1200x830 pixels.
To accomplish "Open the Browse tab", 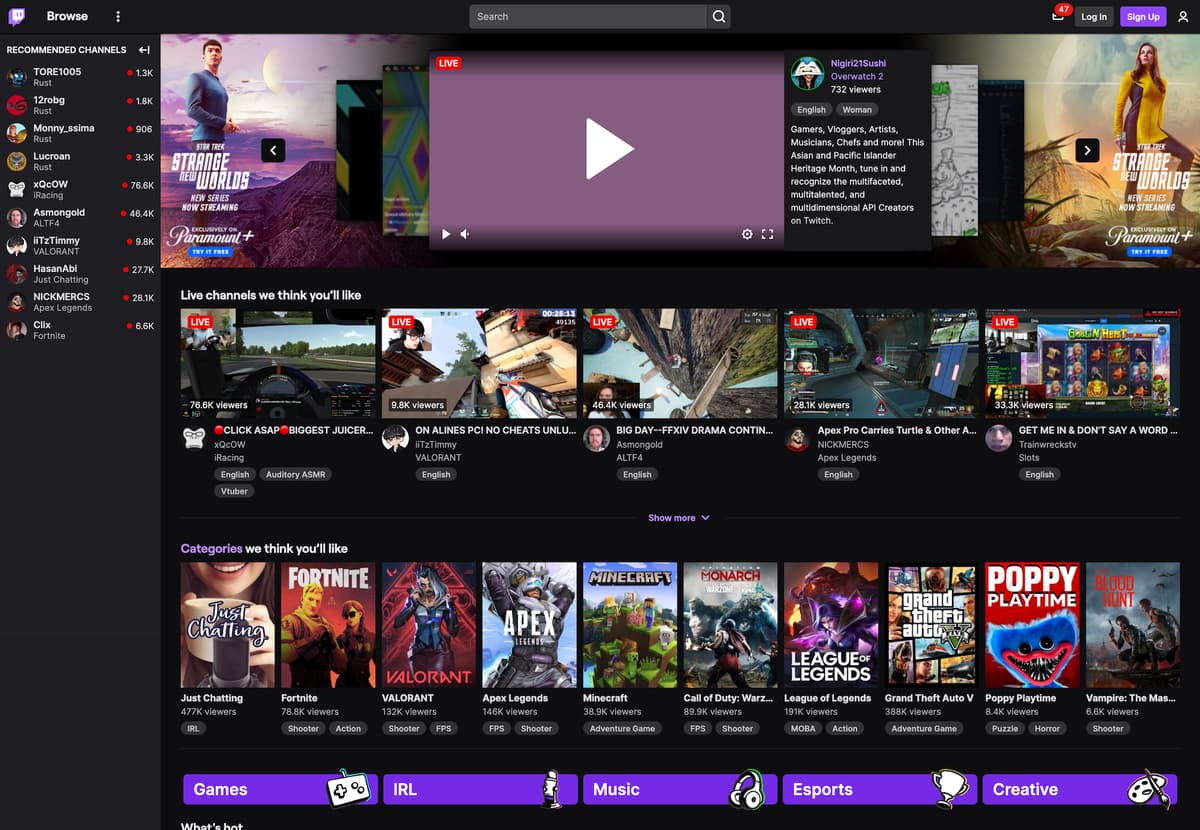I will [x=67, y=16].
